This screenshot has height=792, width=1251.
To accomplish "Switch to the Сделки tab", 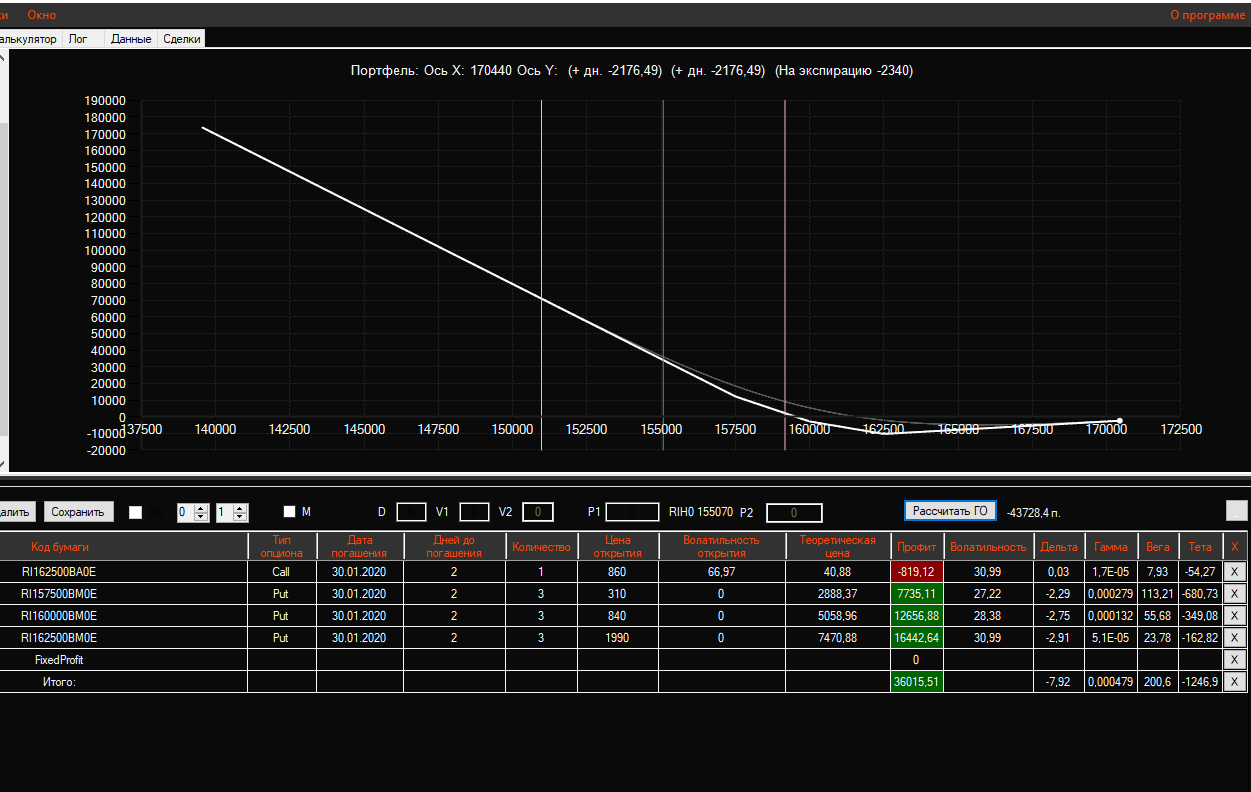I will [x=182, y=39].
